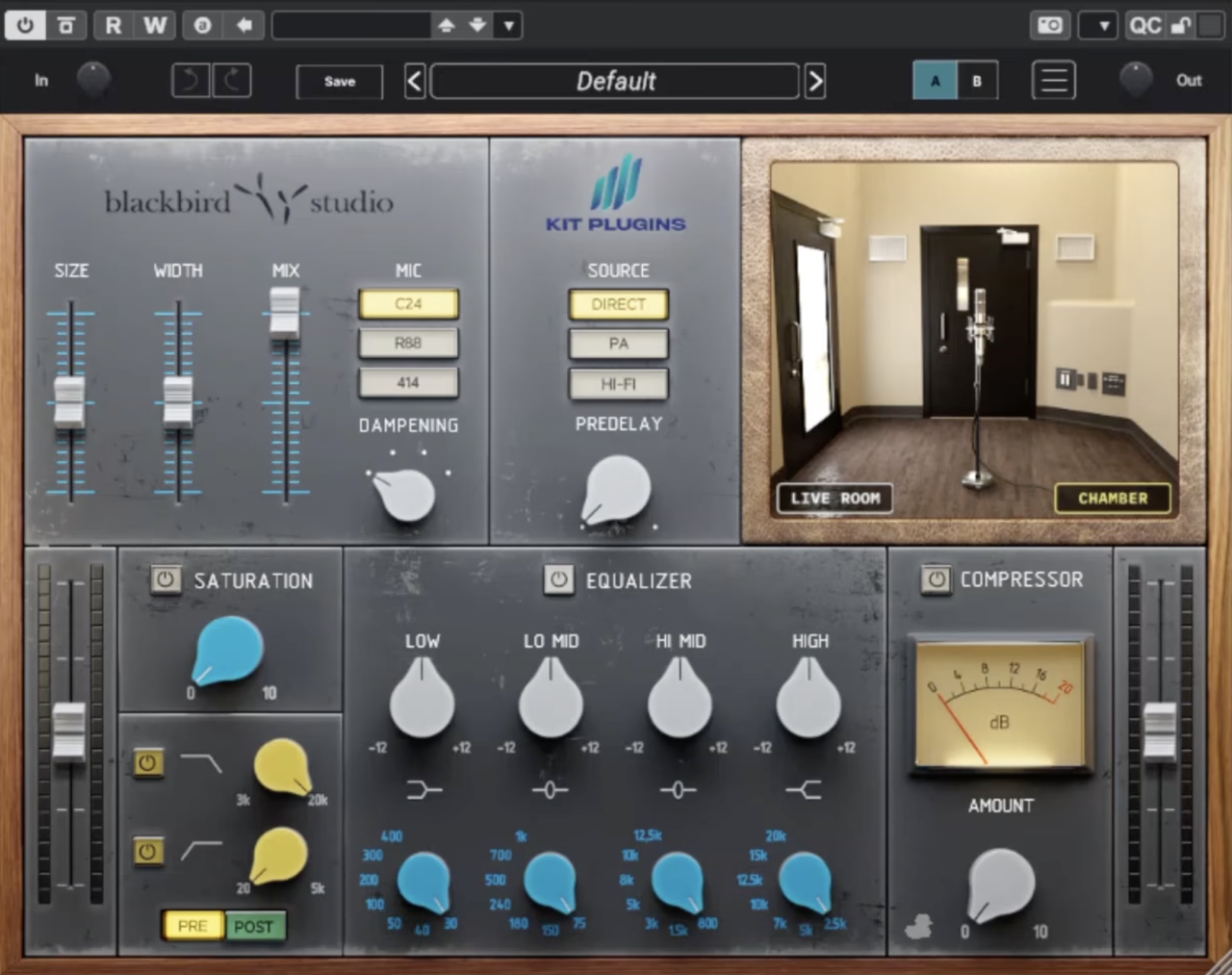Image resolution: width=1232 pixels, height=975 pixels.
Task: Click the lock icon next to QC
Action: tap(1181, 25)
